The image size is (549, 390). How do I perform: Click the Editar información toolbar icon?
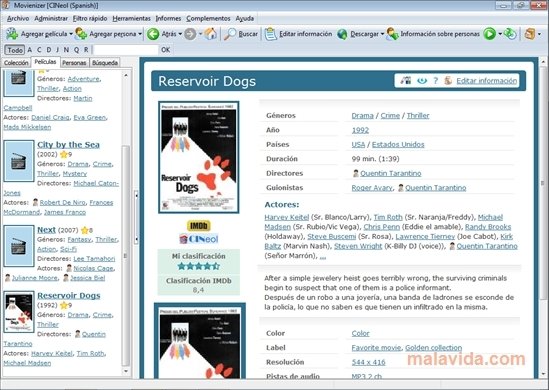[x=271, y=34]
